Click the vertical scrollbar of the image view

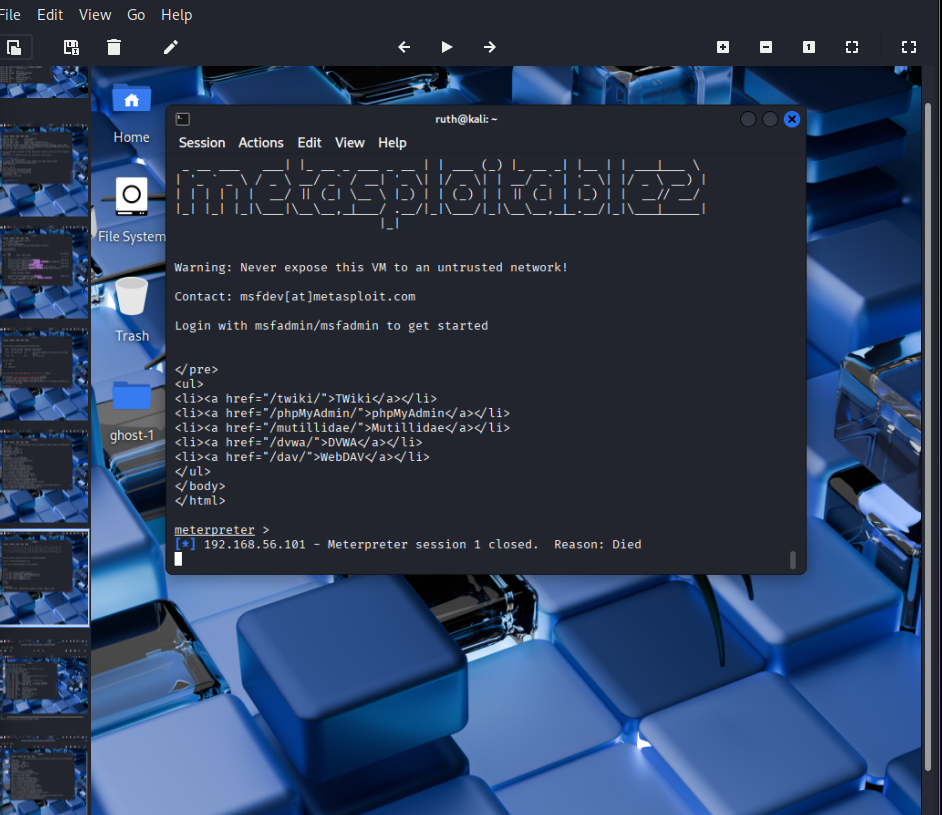[x=928, y=437]
